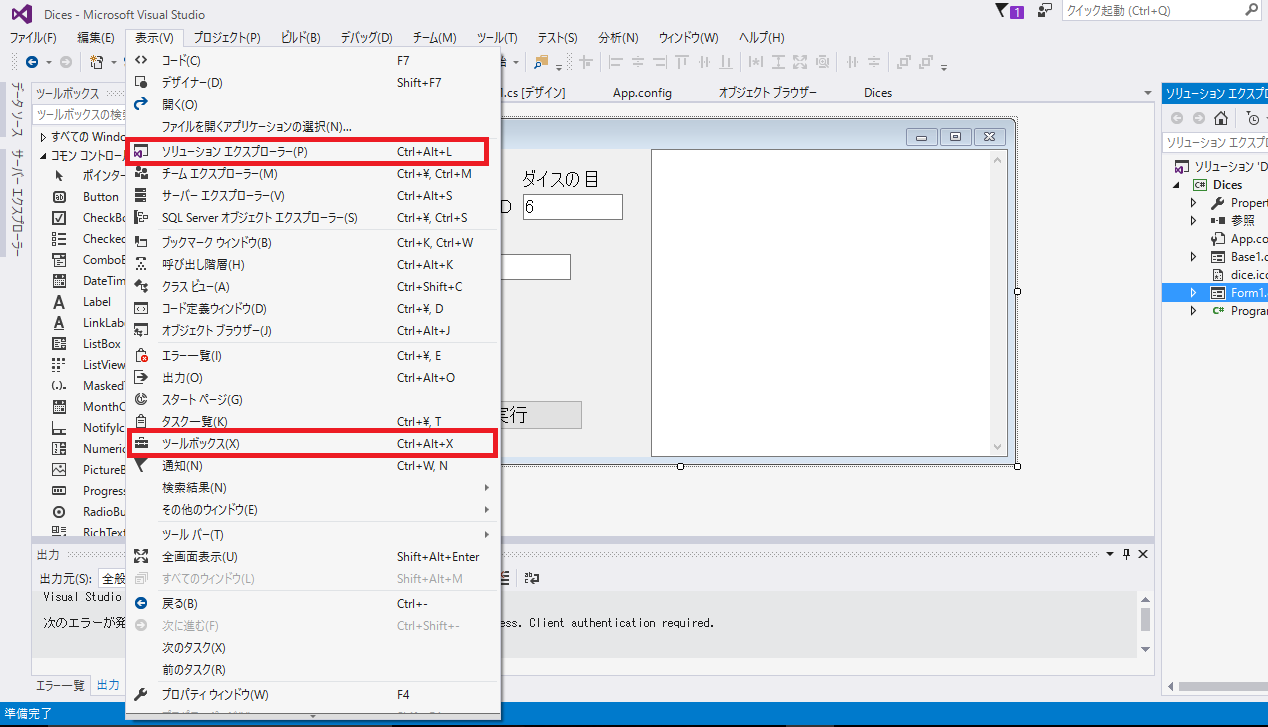Screen dimensions: 1268x727
Task: Click the ダイスの目 text field containing 6
Action: coord(572,207)
